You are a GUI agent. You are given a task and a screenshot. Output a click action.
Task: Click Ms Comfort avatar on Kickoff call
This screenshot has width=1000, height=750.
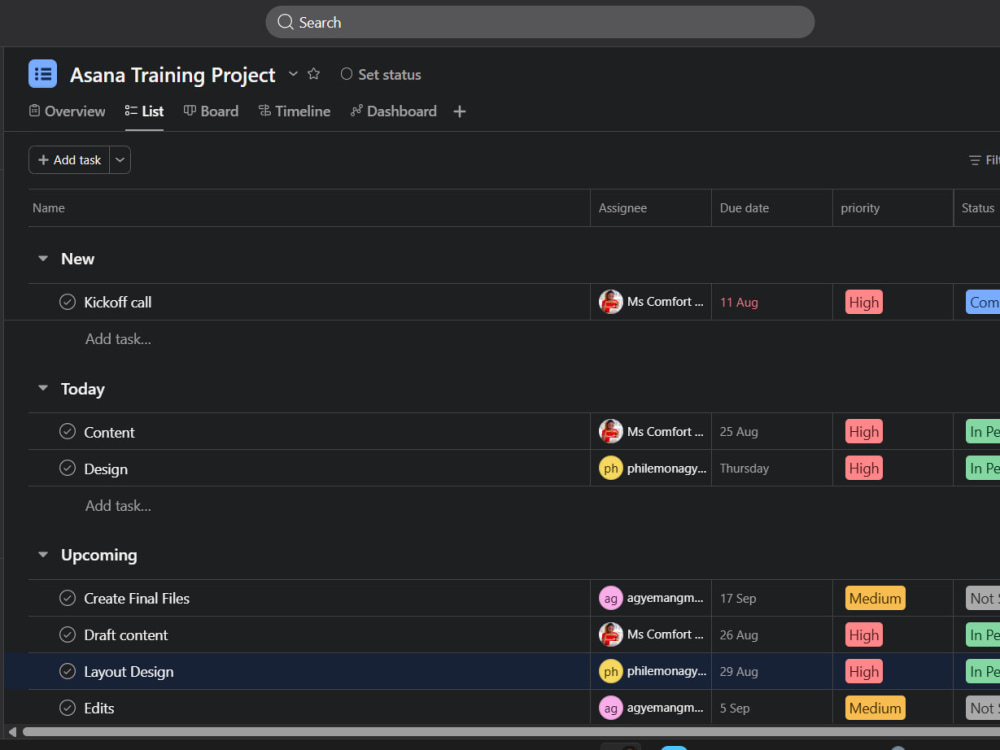pyautogui.click(x=610, y=302)
